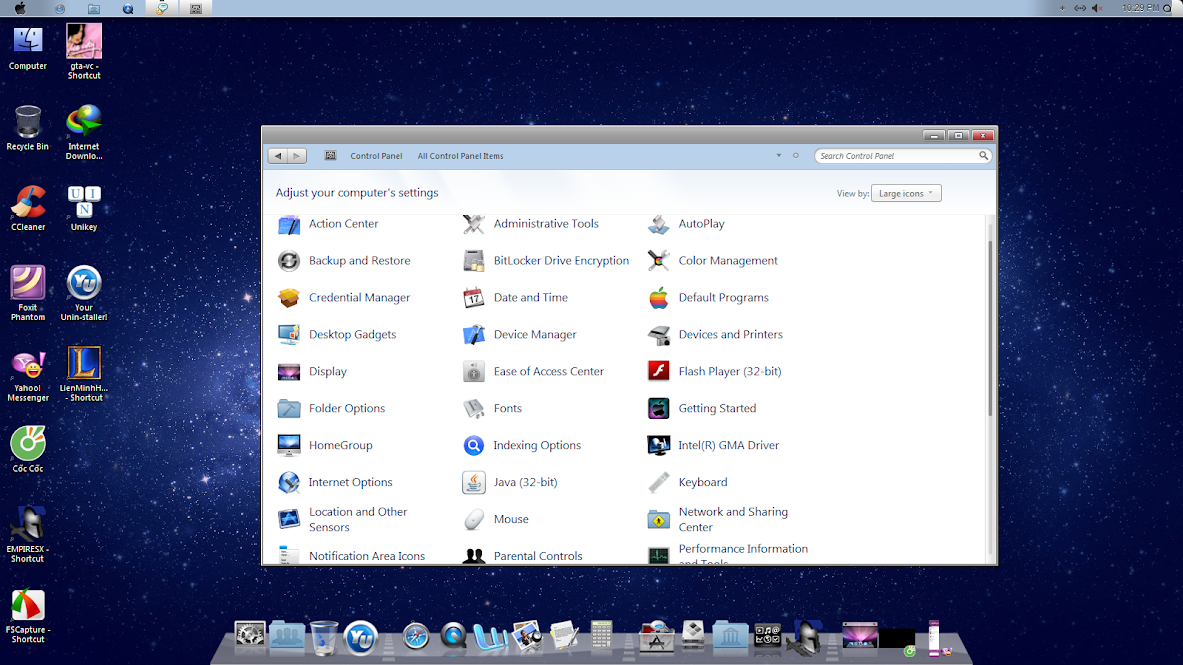This screenshot has width=1183, height=665.
Task: Open the Credential Manager icon
Action: pos(289,298)
